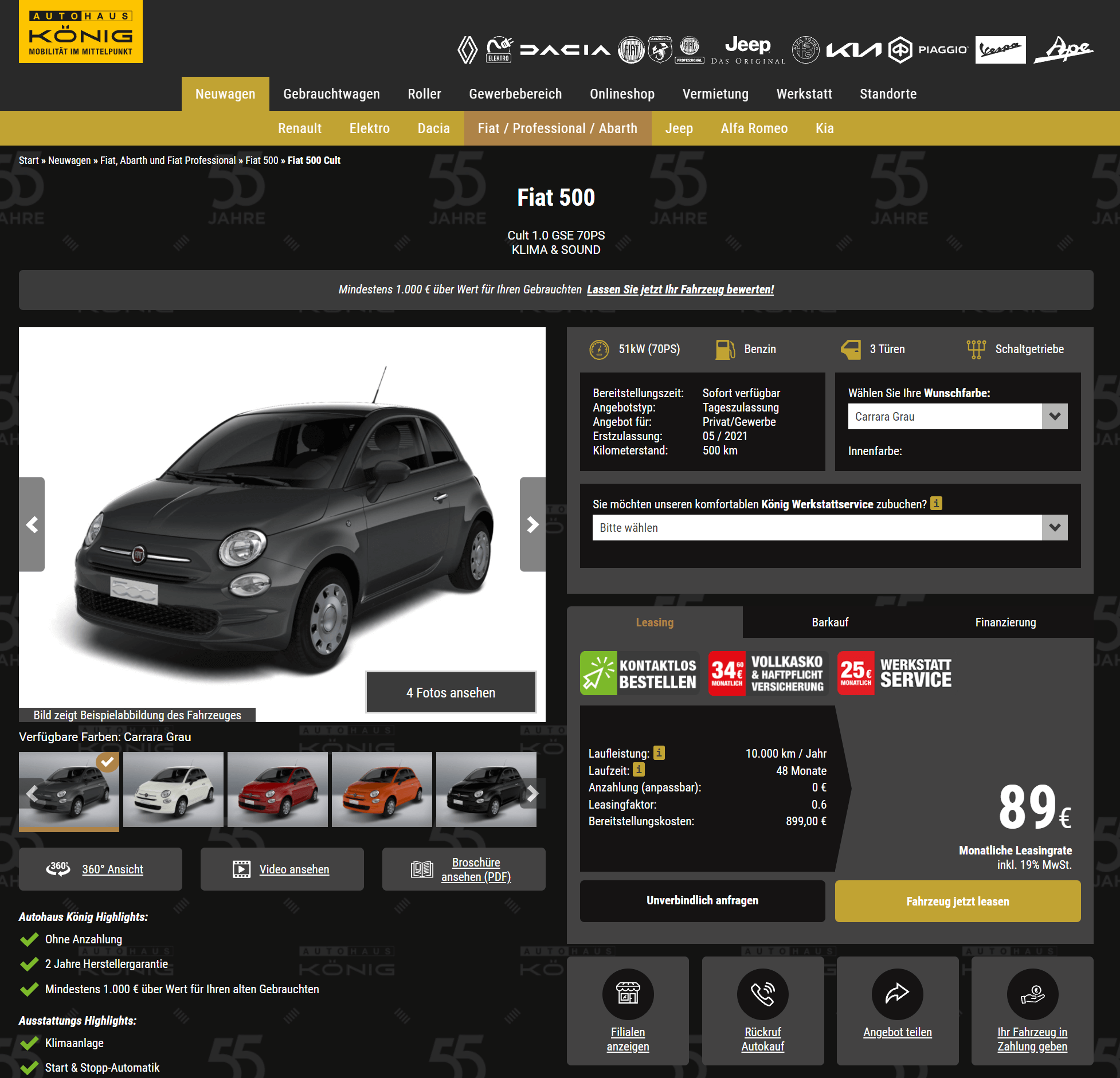Click Fahrzeug jetzt leasen button
The image size is (1120, 1078).
pos(958,901)
